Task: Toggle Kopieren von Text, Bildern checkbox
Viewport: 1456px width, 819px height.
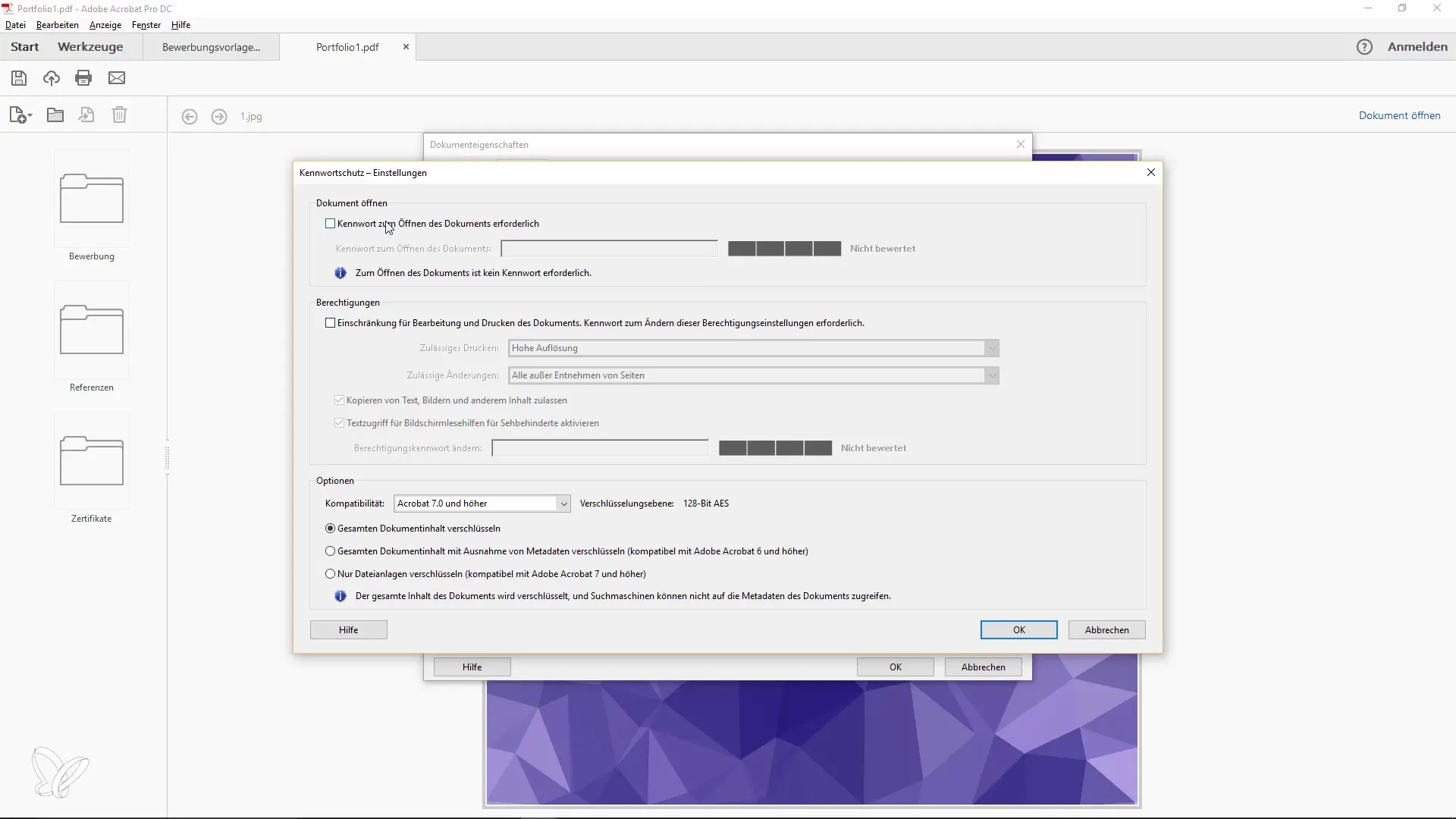Action: tap(339, 400)
